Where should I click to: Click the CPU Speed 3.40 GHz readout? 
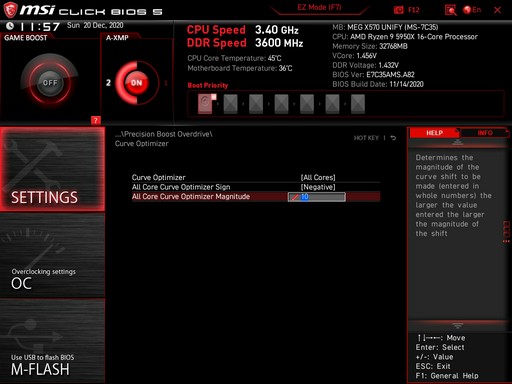243,30
